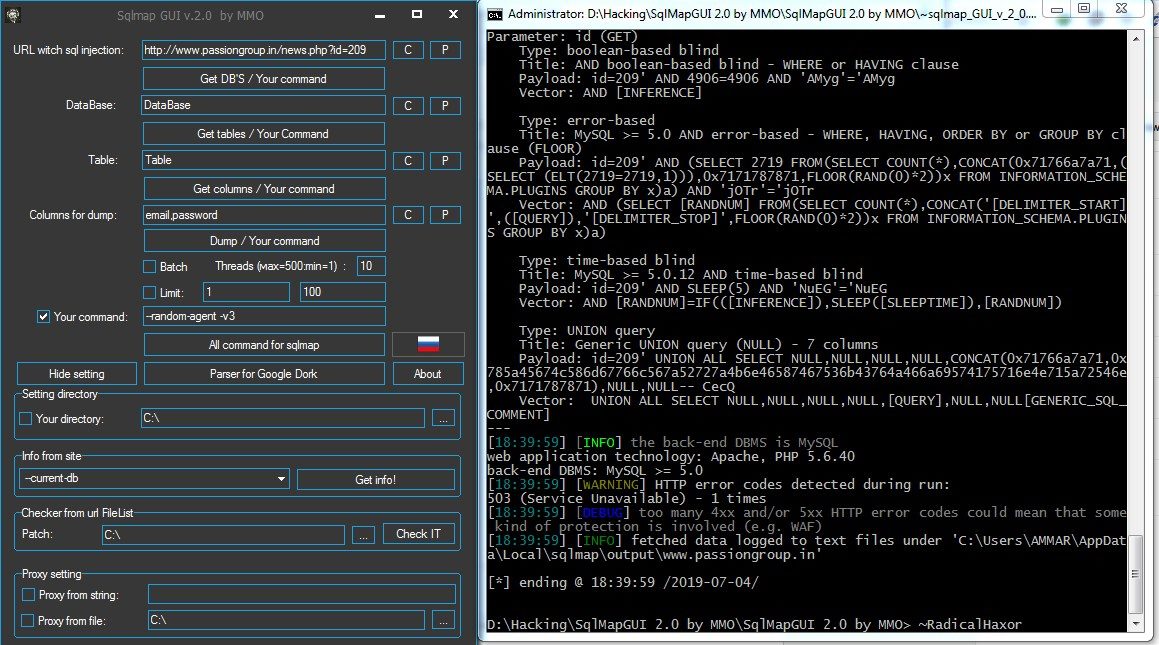
Task: Click Get DB'S / Your command button
Action: [263, 78]
